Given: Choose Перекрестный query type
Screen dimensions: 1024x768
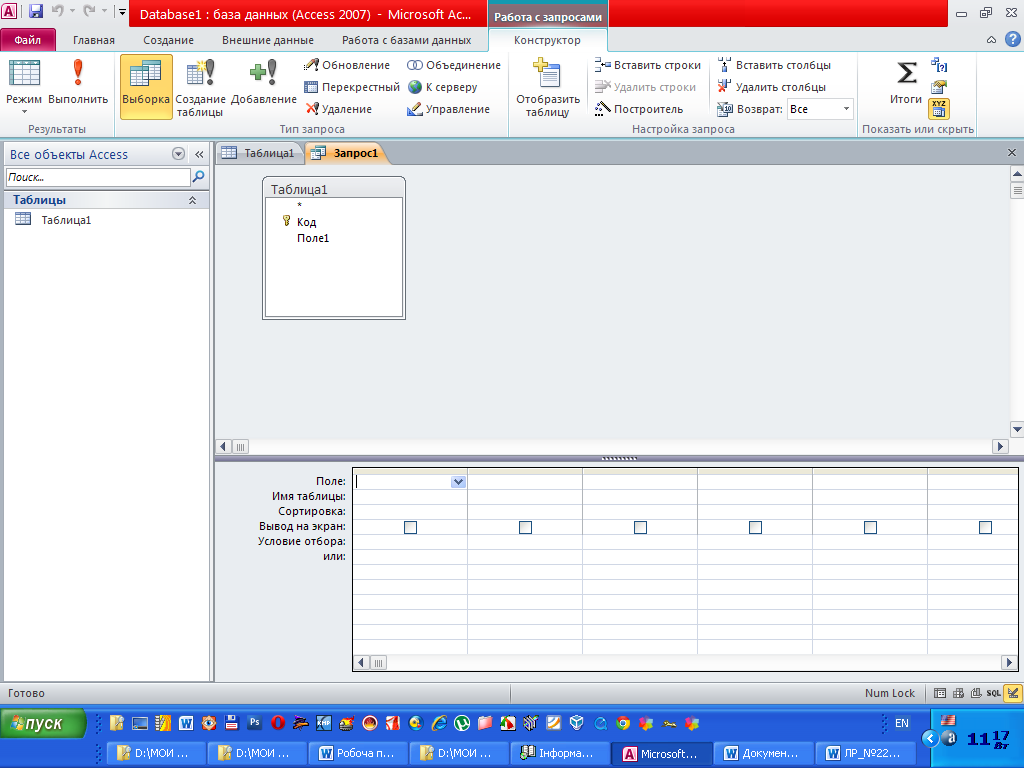Looking at the screenshot, I should coord(351,87).
